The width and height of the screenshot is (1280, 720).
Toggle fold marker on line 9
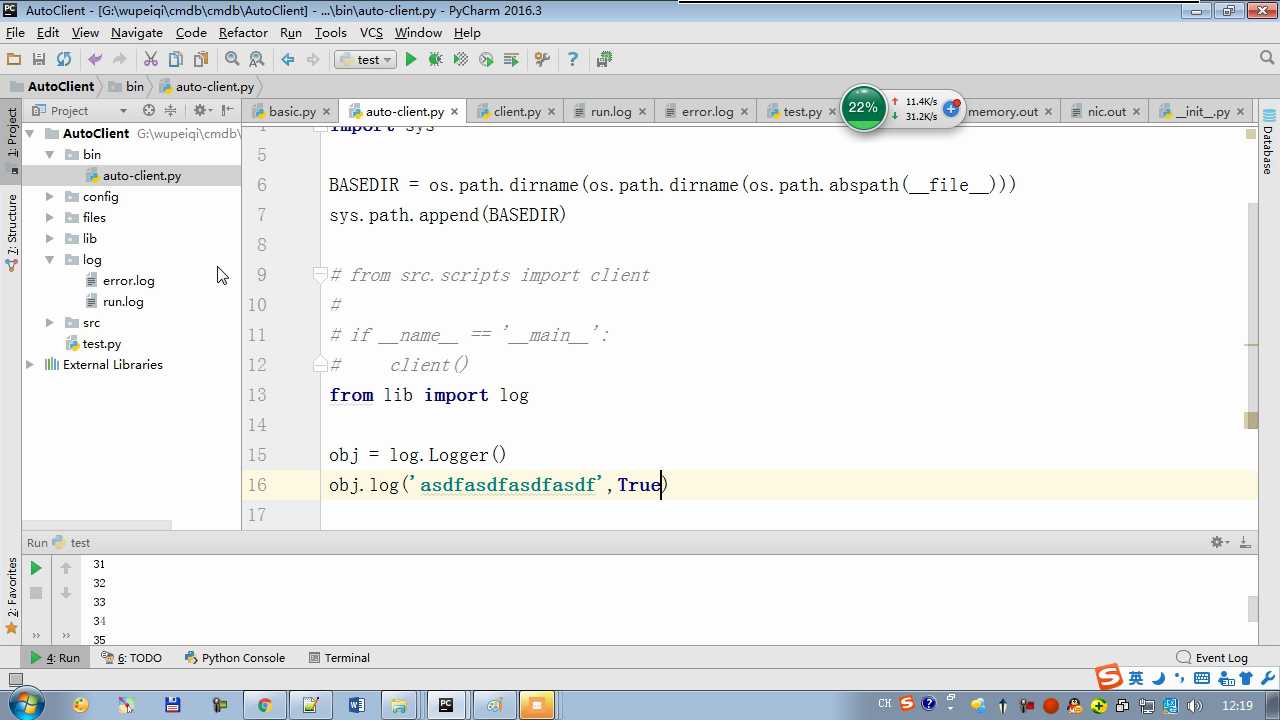pyautogui.click(x=319, y=275)
